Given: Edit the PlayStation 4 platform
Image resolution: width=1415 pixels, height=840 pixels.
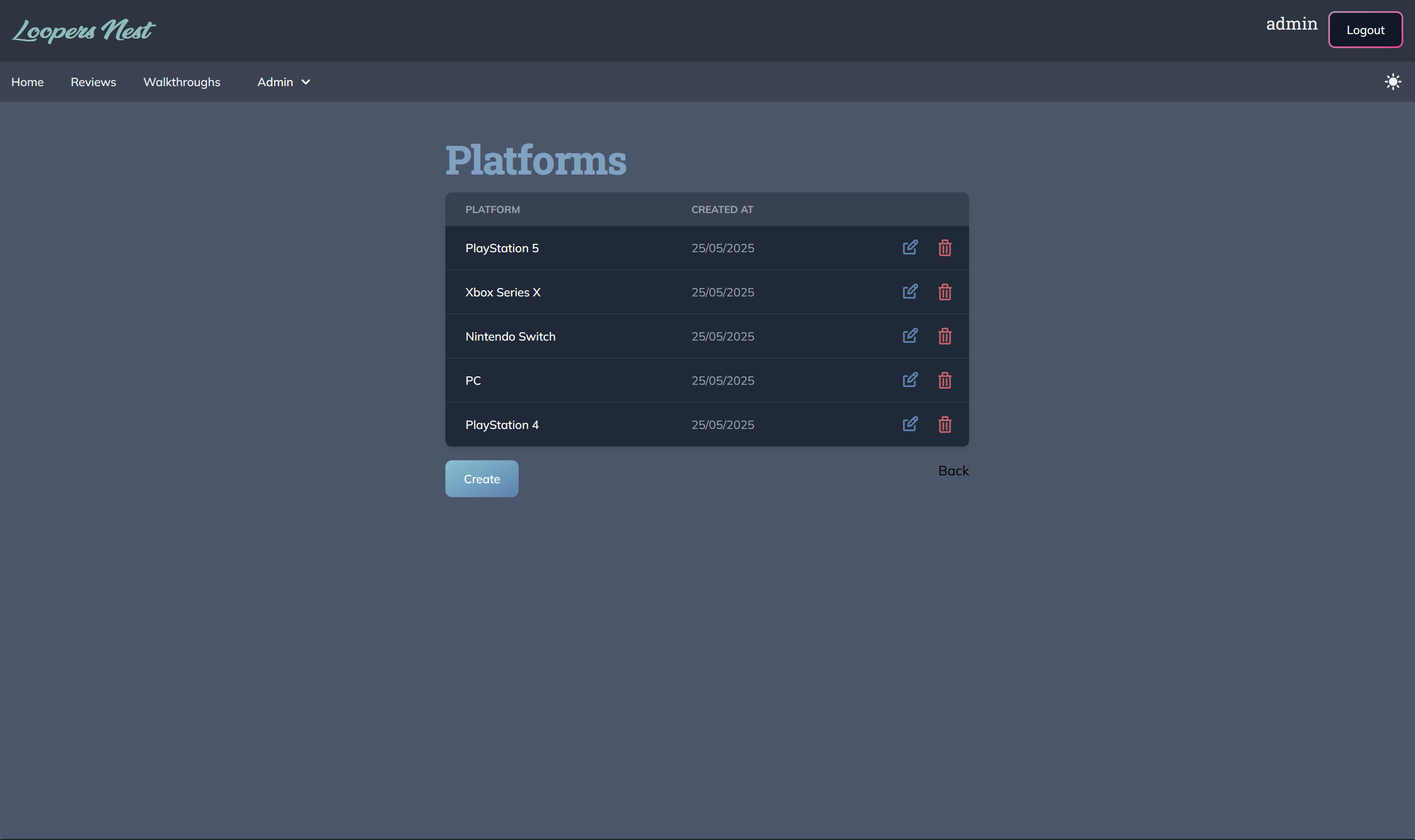Looking at the screenshot, I should coord(909,424).
